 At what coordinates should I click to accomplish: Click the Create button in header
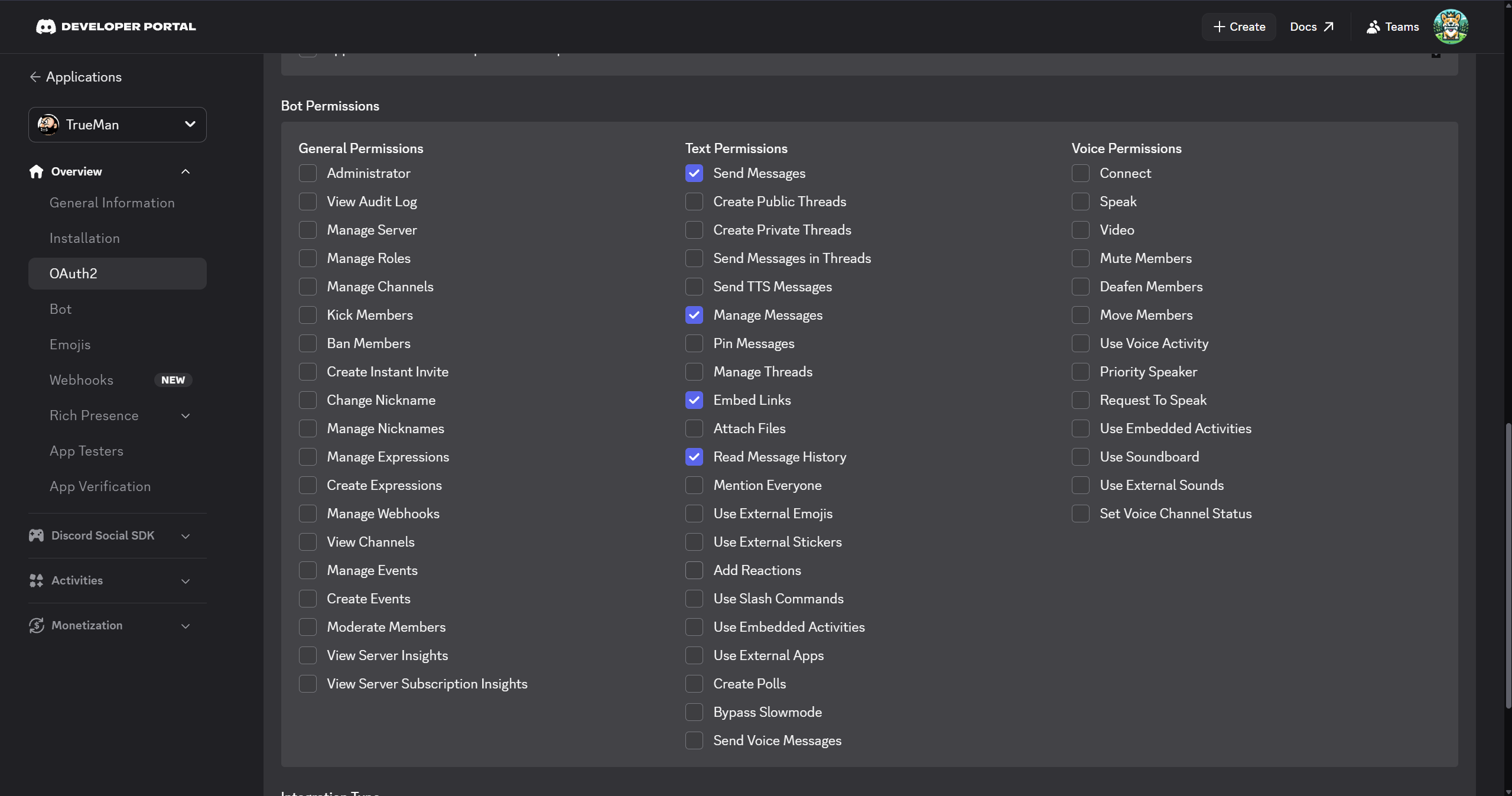coord(1239,27)
